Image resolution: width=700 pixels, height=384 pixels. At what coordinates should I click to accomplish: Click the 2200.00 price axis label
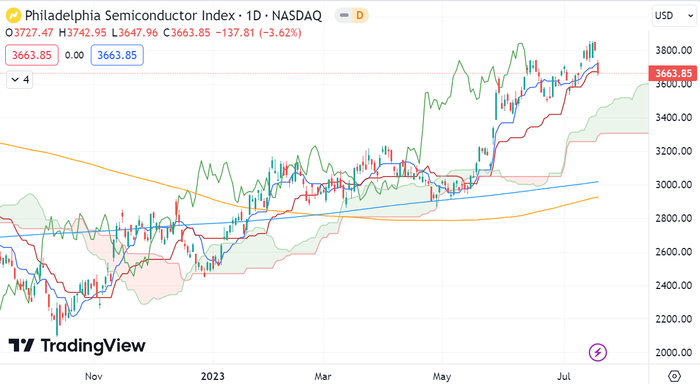(673, 319)
